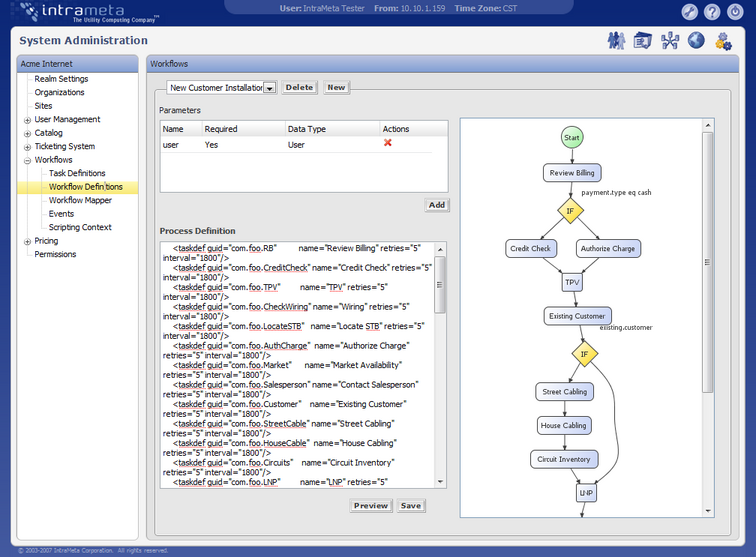Select the Street Cabling node
Screen dimensions: 756x557
(x=564, y=392)
